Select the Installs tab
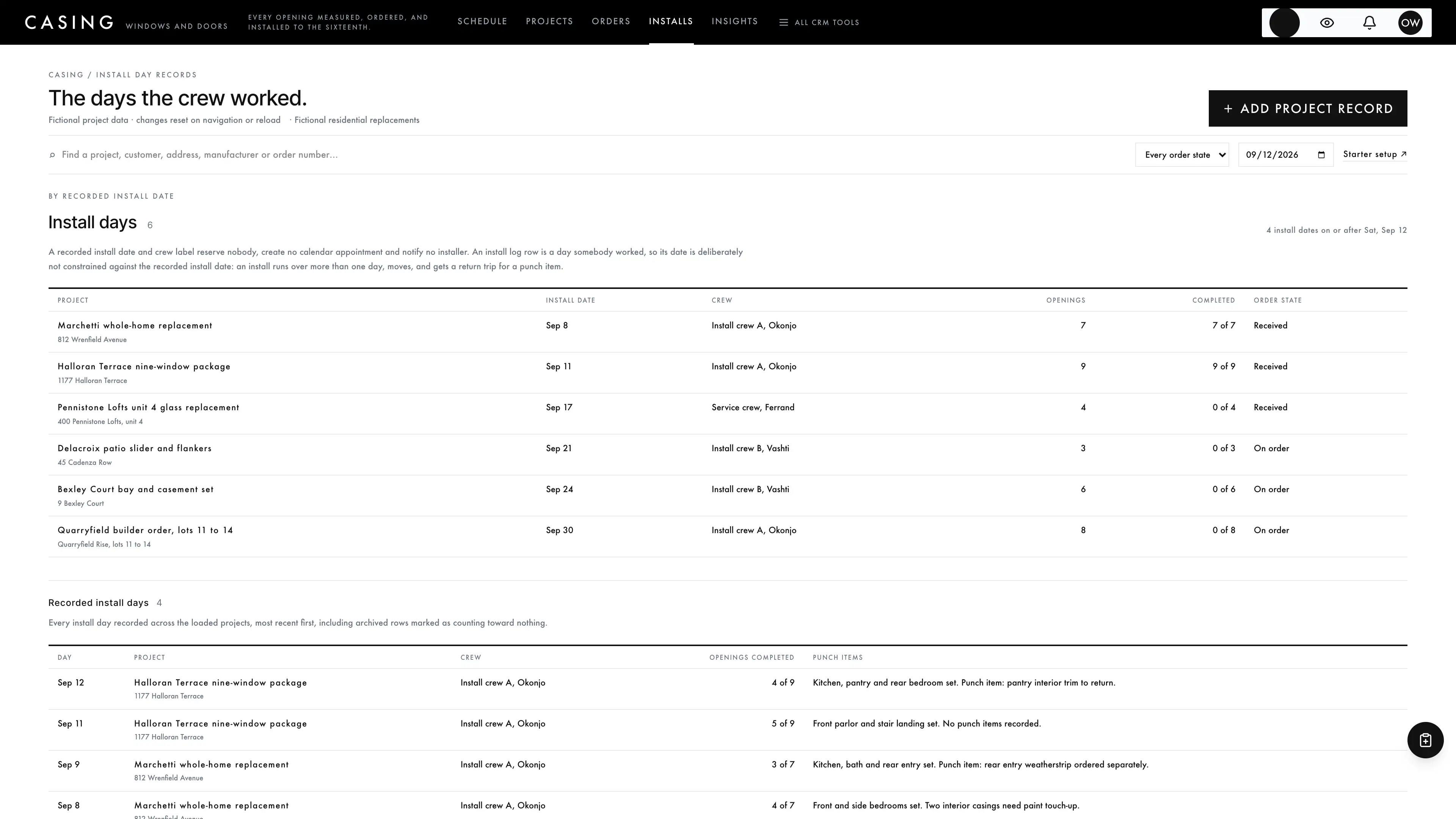The image size is (1456, 819). point(671,22)
